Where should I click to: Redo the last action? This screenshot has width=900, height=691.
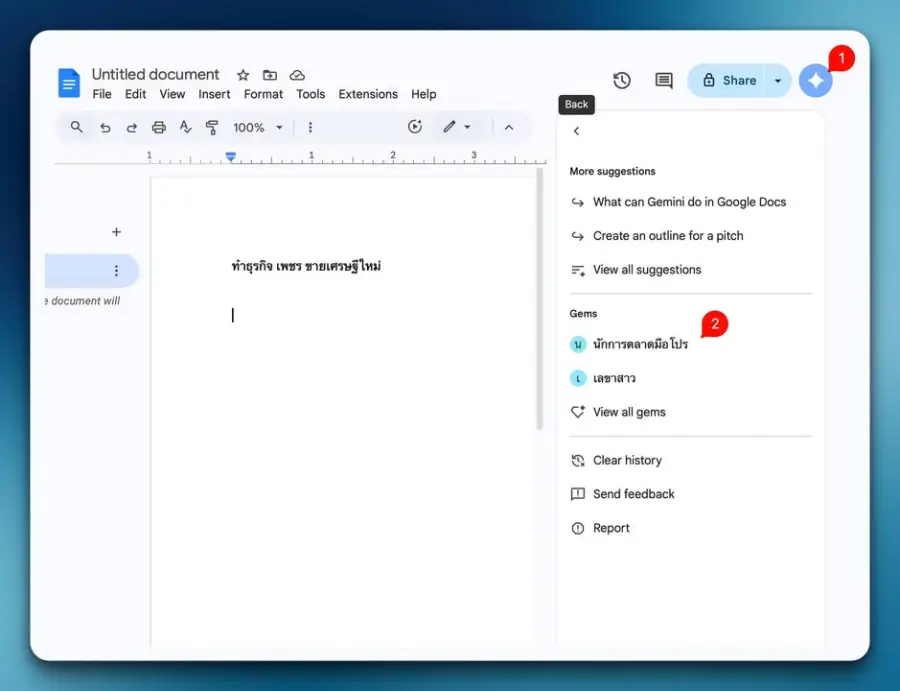click(131, 127)
